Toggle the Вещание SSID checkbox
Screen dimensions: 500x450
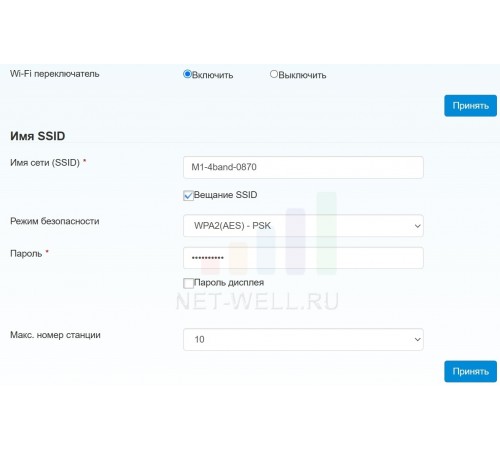(188, 195)
